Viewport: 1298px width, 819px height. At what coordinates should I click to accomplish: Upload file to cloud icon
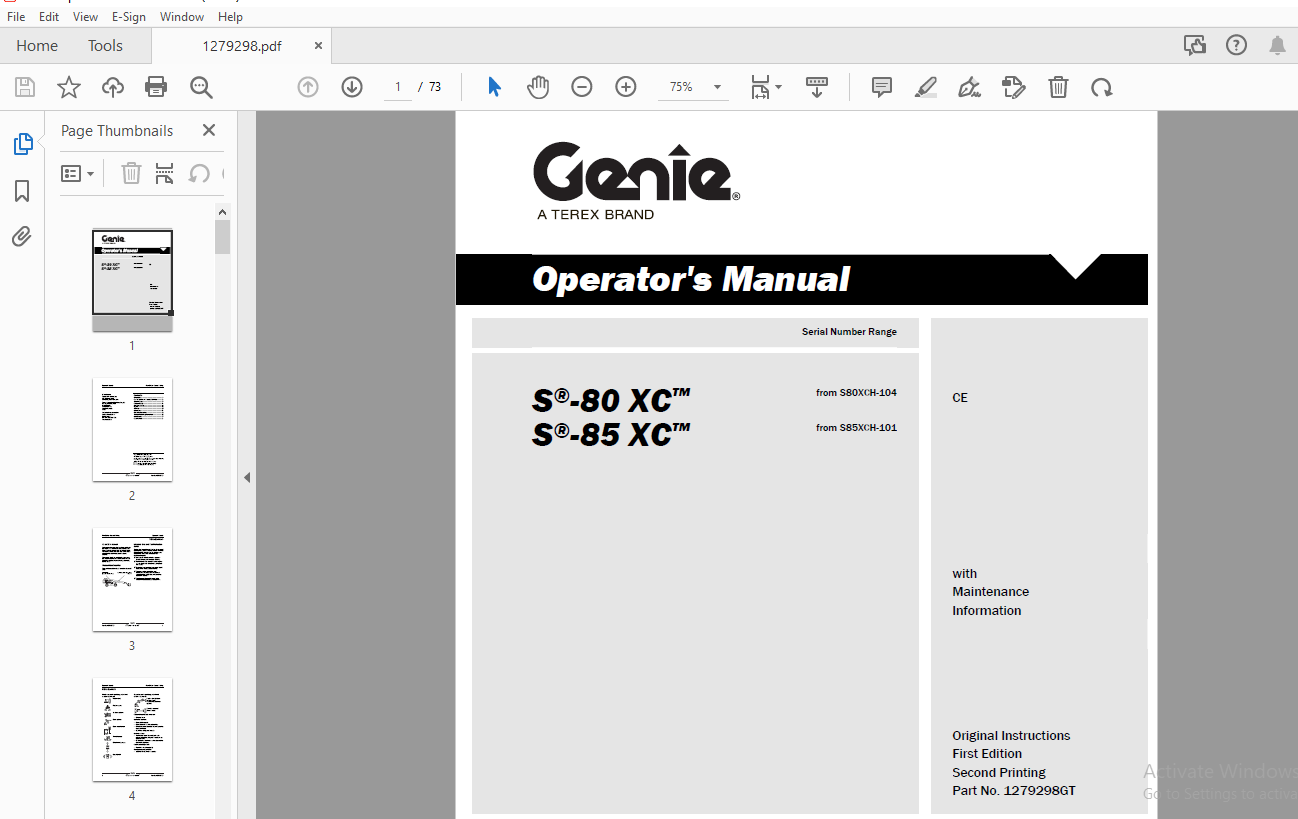(x=113, y=87)
